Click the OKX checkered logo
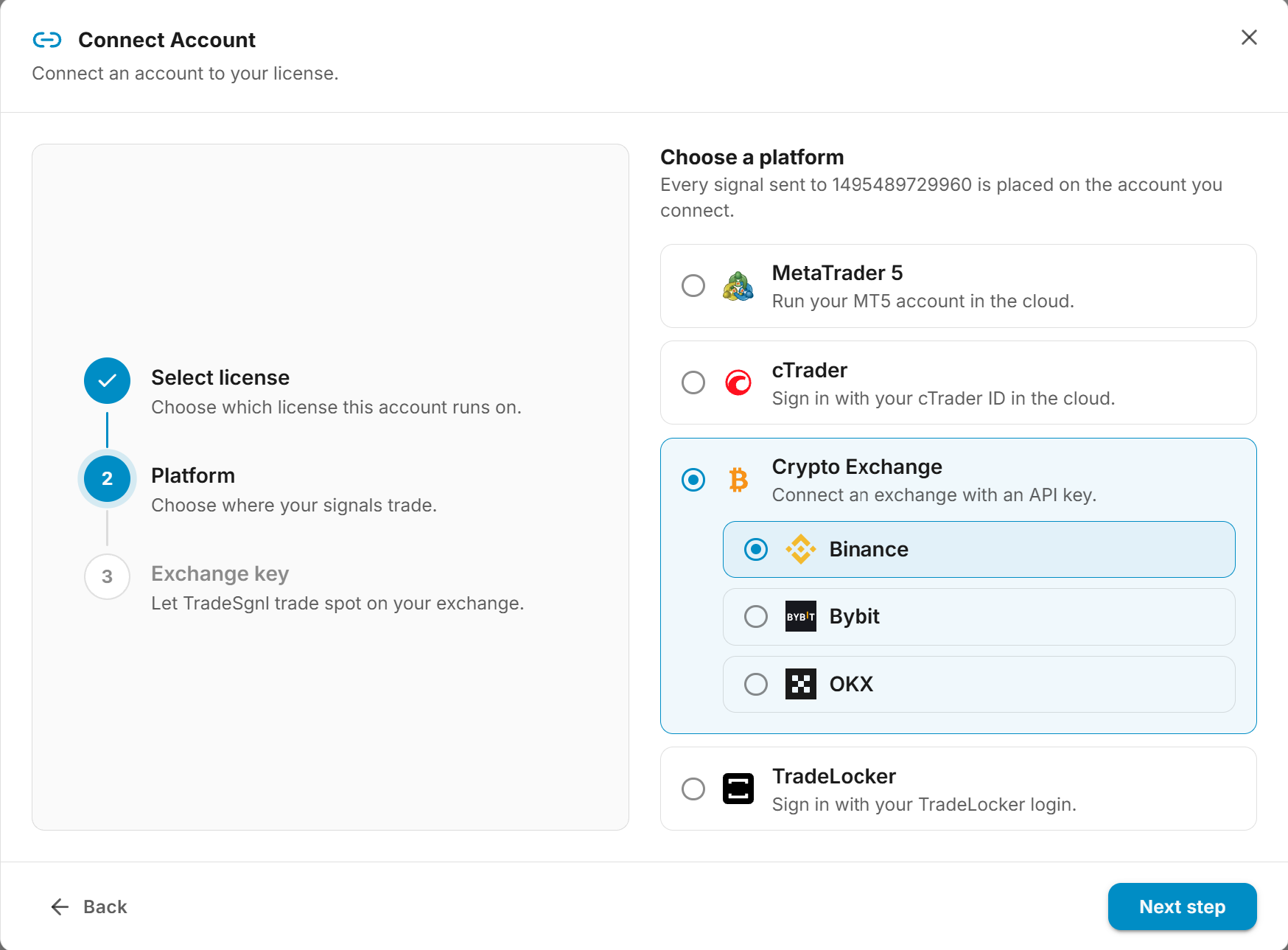Viewport: 1288px width, 950px height. coord(801,684)
